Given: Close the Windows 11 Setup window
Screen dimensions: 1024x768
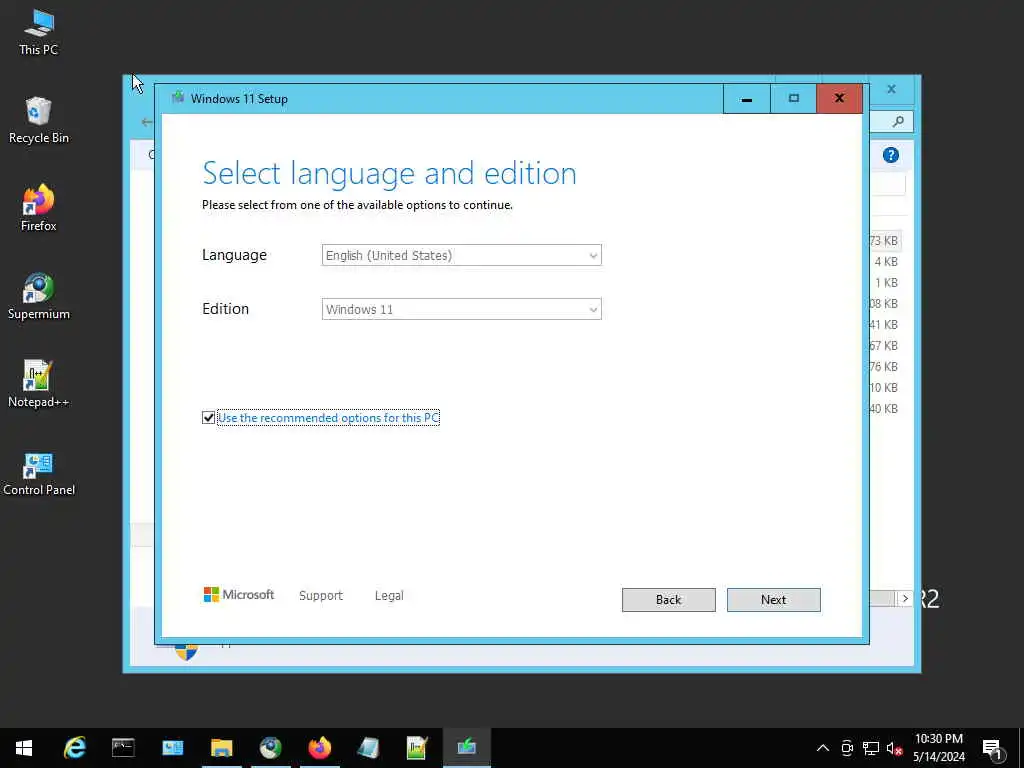Looking at the screenshot, I should click(x=839, y=99).
